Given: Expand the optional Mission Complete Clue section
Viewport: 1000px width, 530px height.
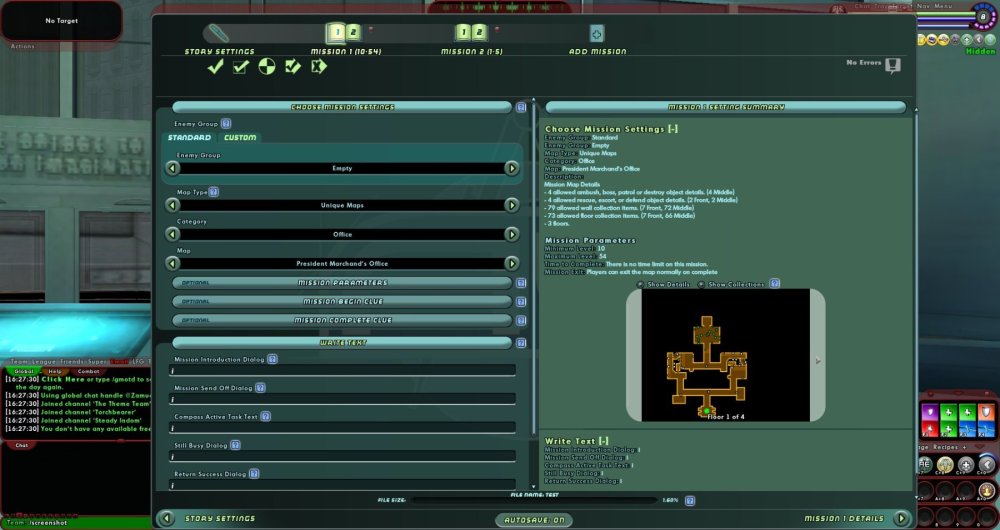Looking at the screenshot, I should pos(342,320).
